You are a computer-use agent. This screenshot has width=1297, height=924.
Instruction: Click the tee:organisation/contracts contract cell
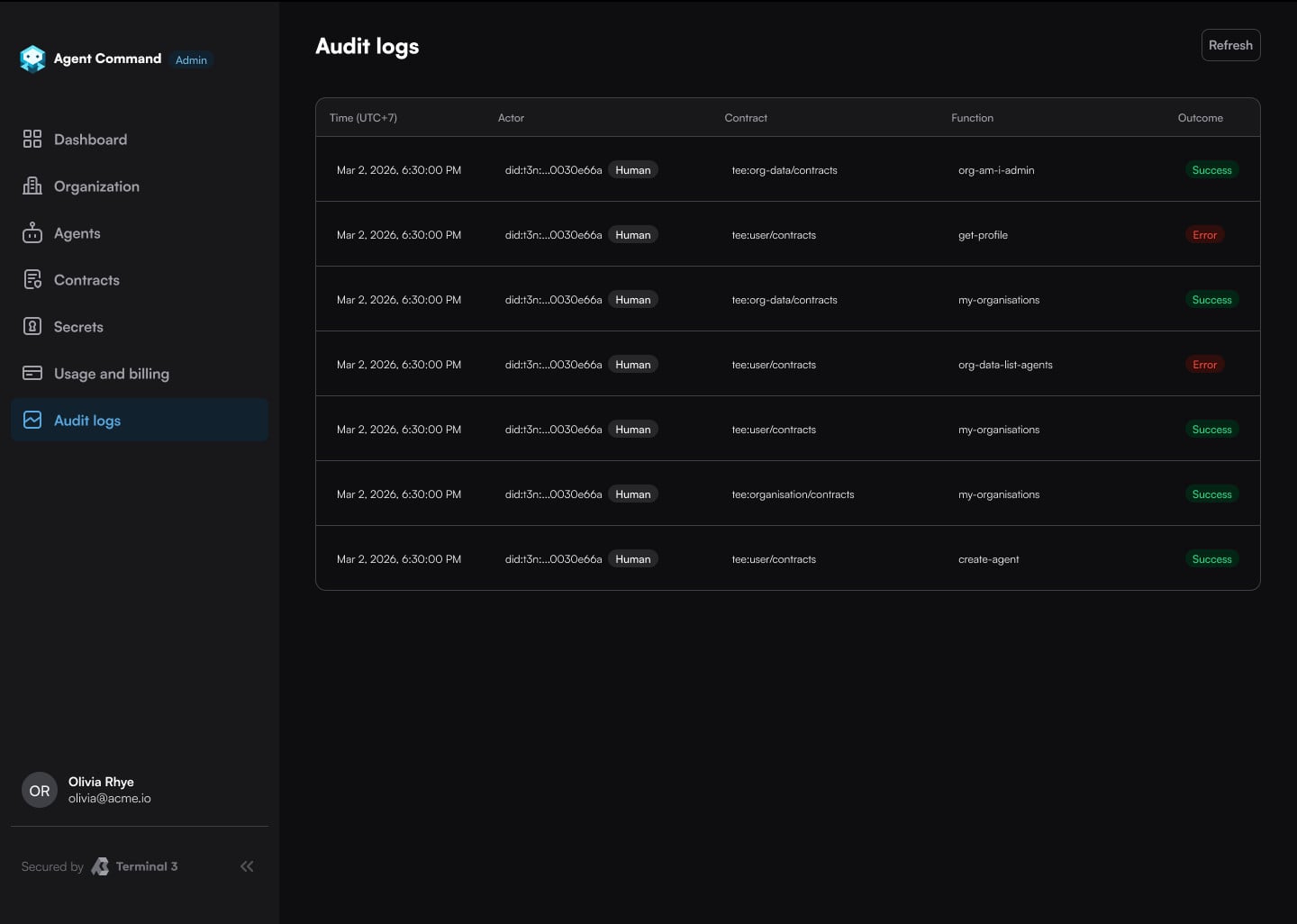point(793,494)
